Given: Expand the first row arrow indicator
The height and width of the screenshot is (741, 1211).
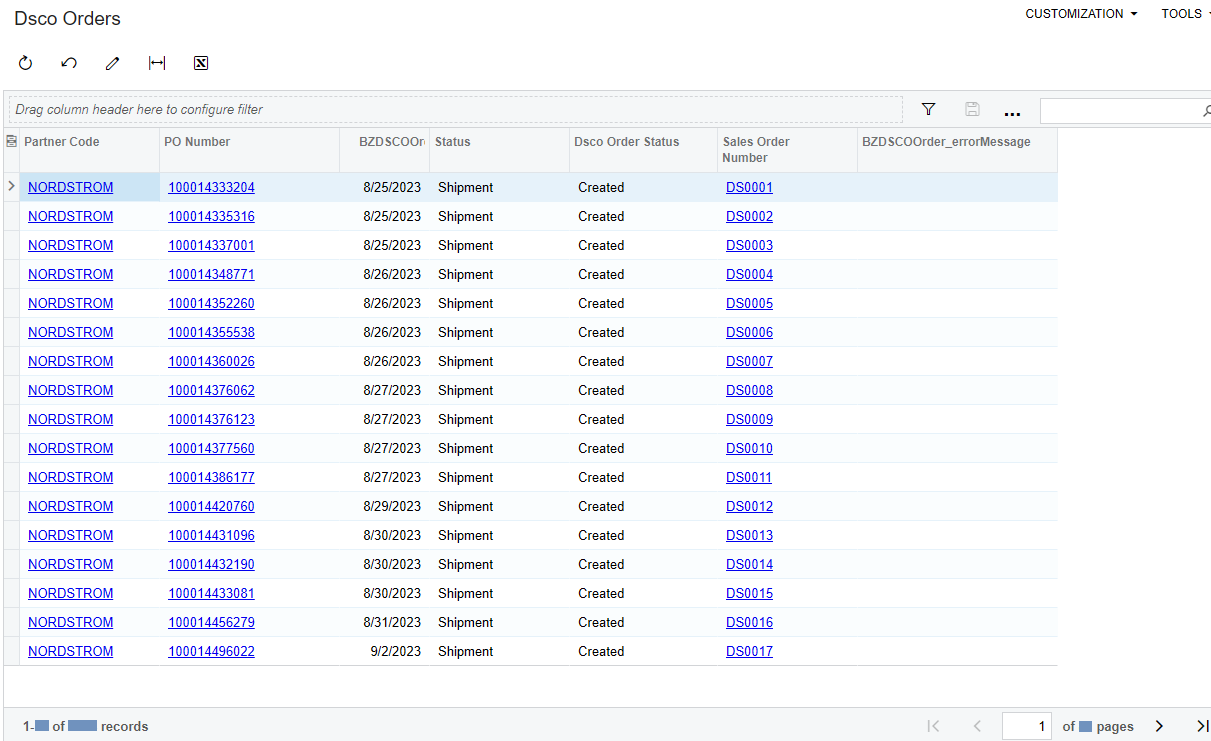Looking at the screenshot, I should tap(11, 186).
